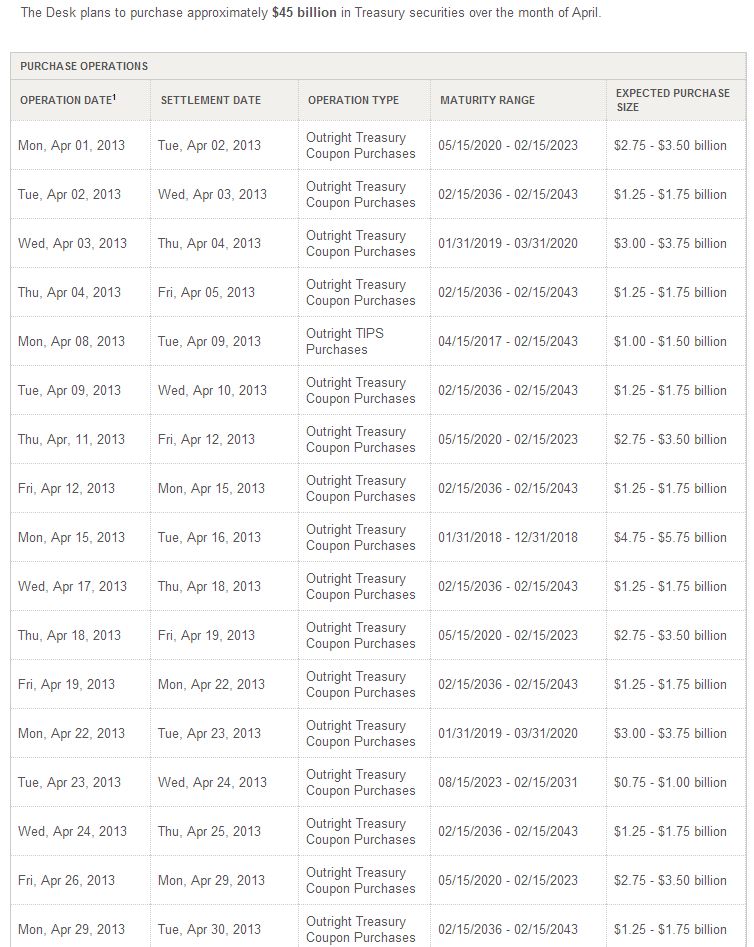The height and width of the screenshot is (947, 754).
Task: Select the Thu, Apr, 11, 2013 operation date
Action: [71, 439]
